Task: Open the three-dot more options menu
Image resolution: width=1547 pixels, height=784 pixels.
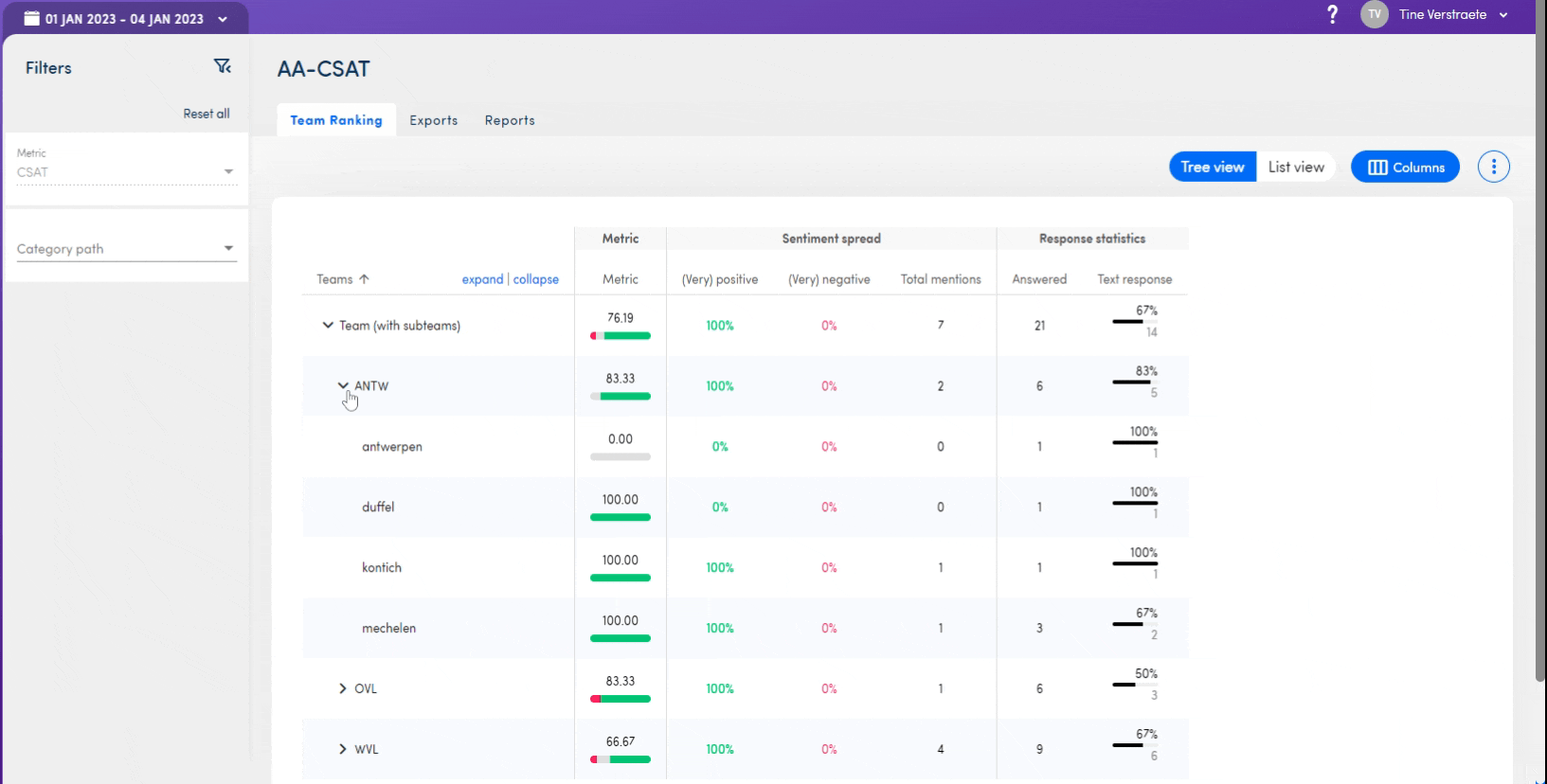Action: (x=1493, y=167)
